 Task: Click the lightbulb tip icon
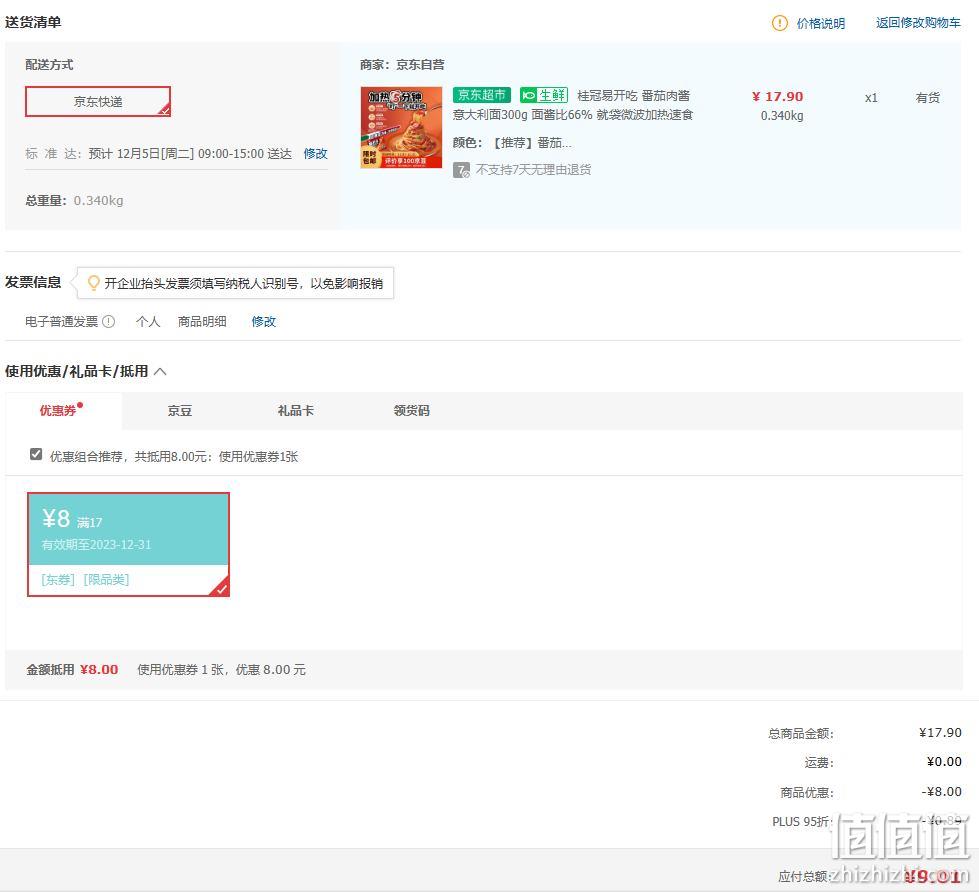pyautogui.click(x=93, y=283)
